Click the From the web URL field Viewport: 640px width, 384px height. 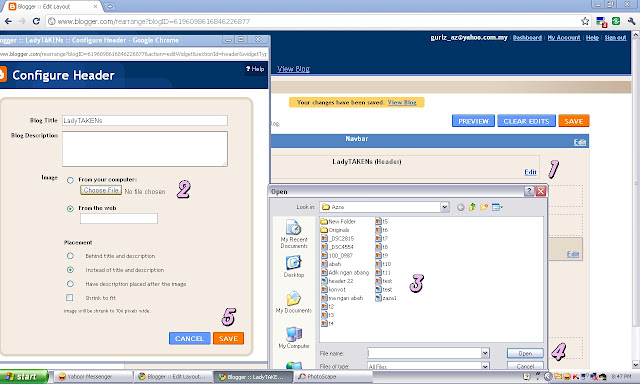click(118, 219)
